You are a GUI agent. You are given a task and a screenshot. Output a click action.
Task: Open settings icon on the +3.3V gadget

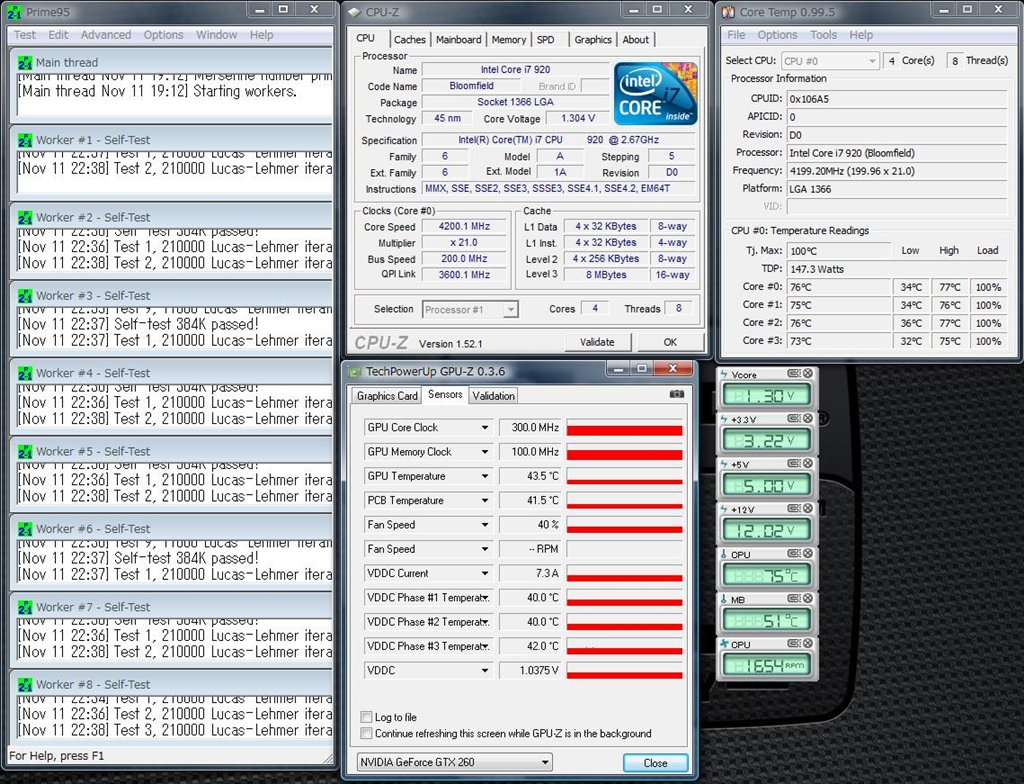point(794,419)
